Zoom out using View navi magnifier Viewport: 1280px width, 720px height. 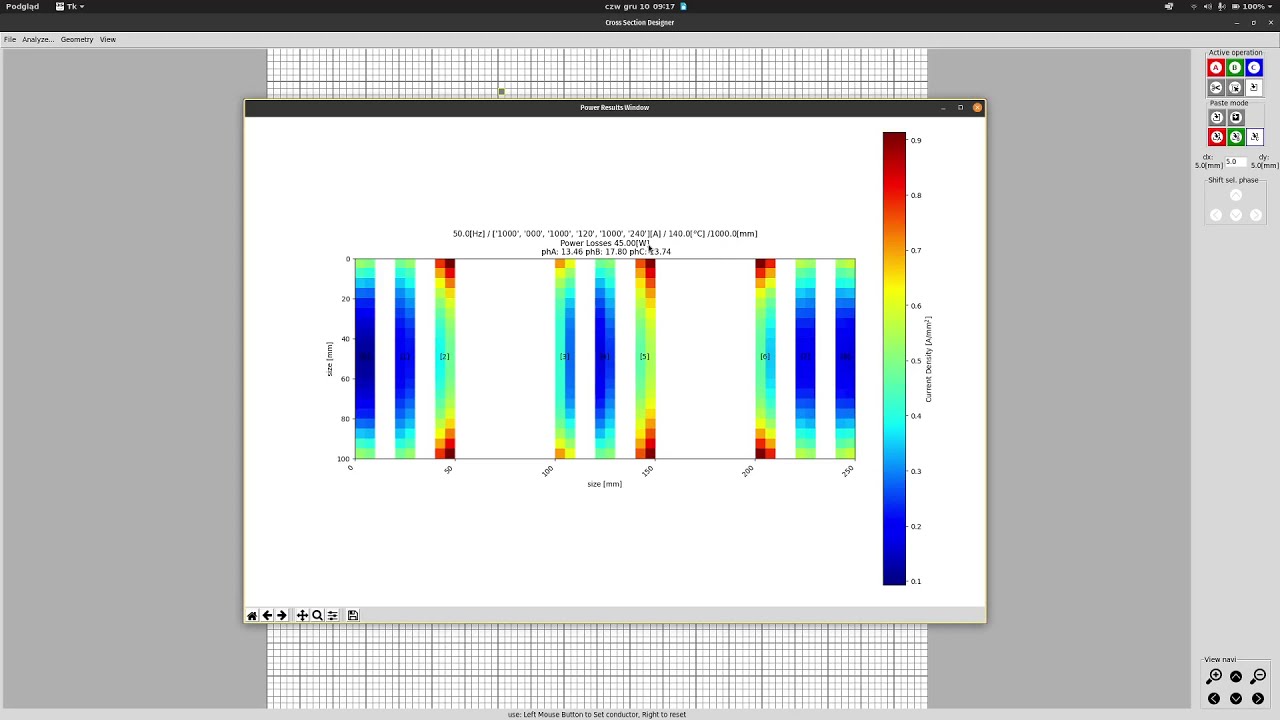point(1258,676)
